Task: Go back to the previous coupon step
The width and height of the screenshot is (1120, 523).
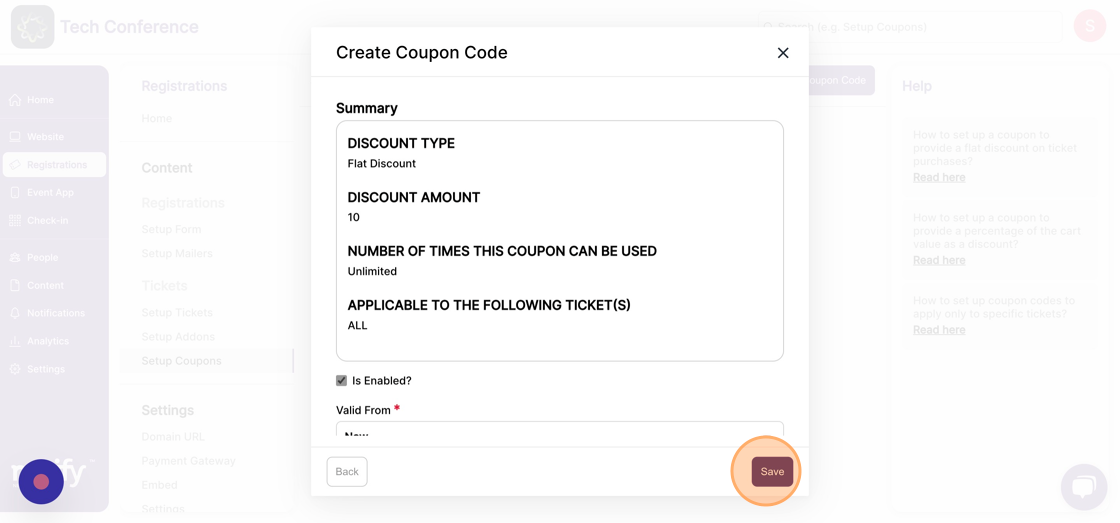Action: coord(347,472)
